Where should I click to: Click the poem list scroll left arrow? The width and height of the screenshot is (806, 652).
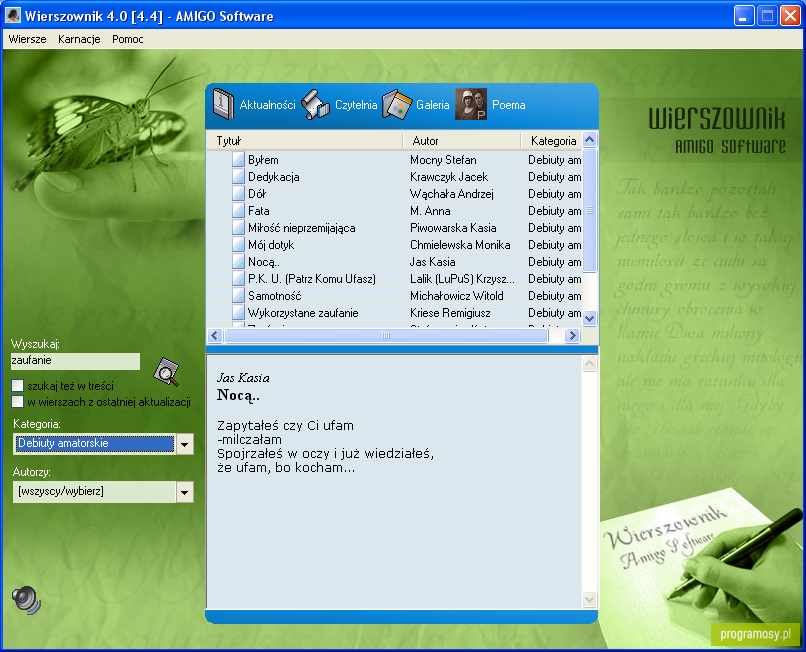[215, 336]
